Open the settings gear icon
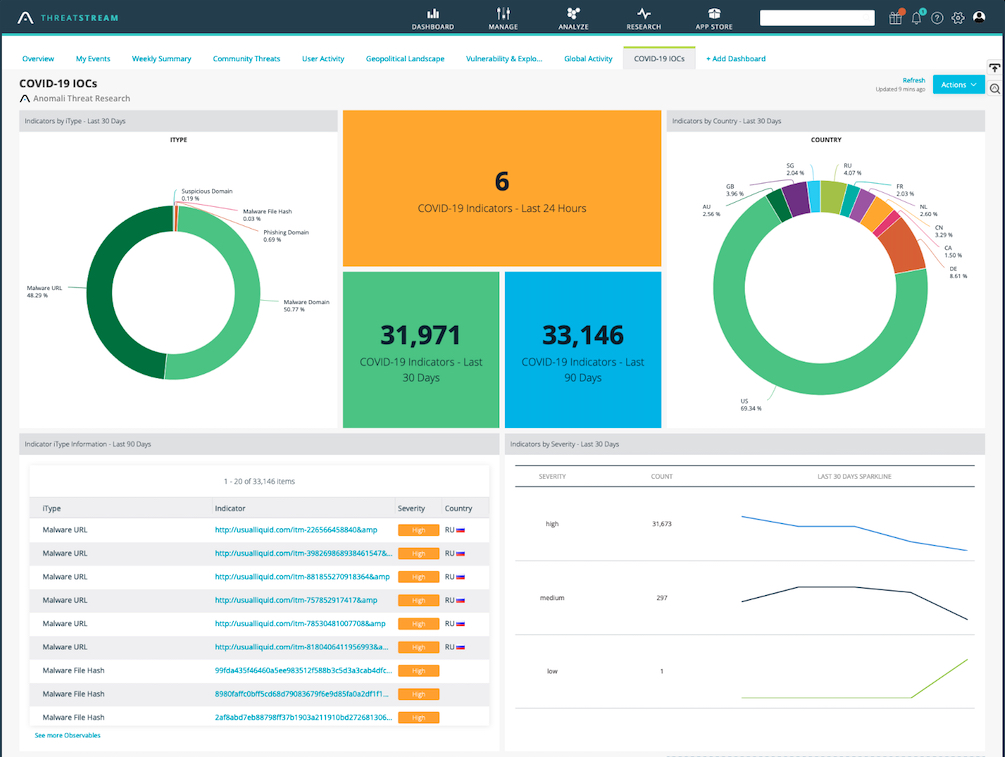 (x=958, y=18)
